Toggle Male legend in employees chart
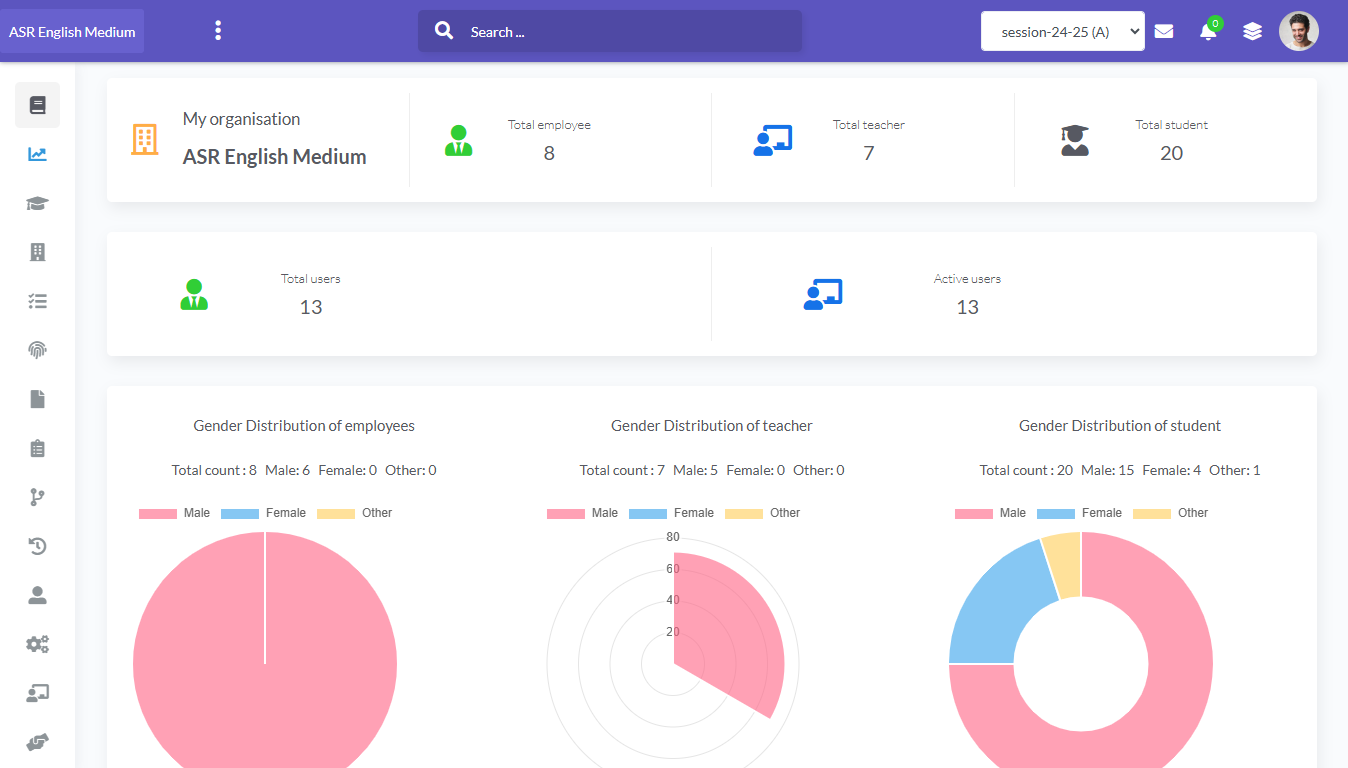 pyautogui.click(x=175, y=513)
